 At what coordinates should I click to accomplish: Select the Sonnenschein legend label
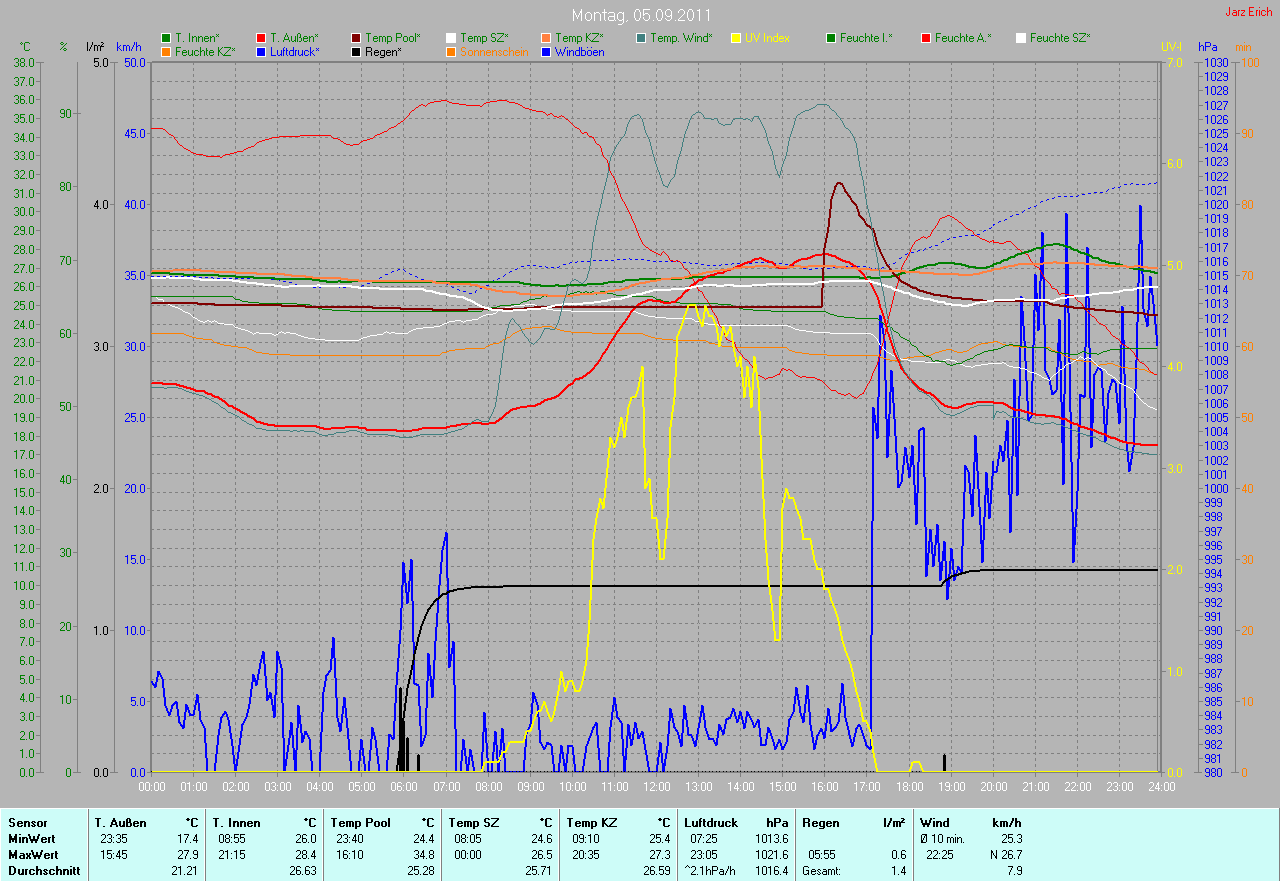tap(493, 51)
